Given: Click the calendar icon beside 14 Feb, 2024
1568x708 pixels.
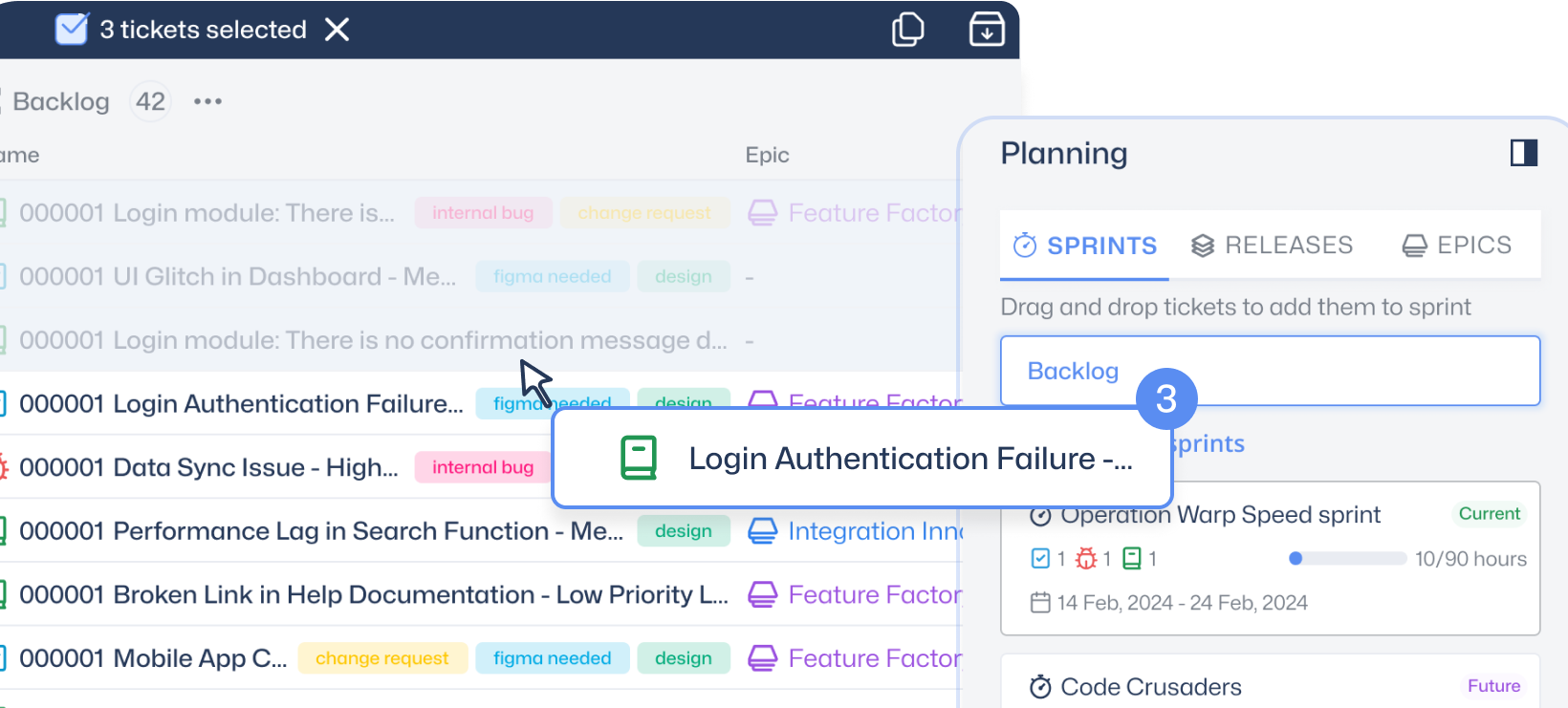Looking at the screenshot, I should click(x=1040, y=602).
